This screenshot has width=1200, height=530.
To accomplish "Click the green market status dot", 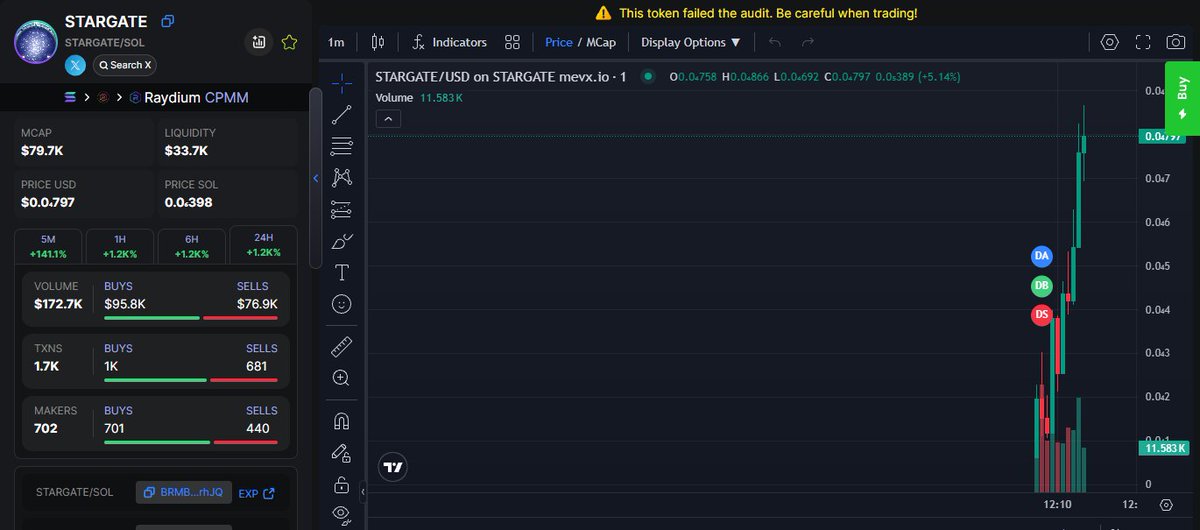I will (648, 76).
